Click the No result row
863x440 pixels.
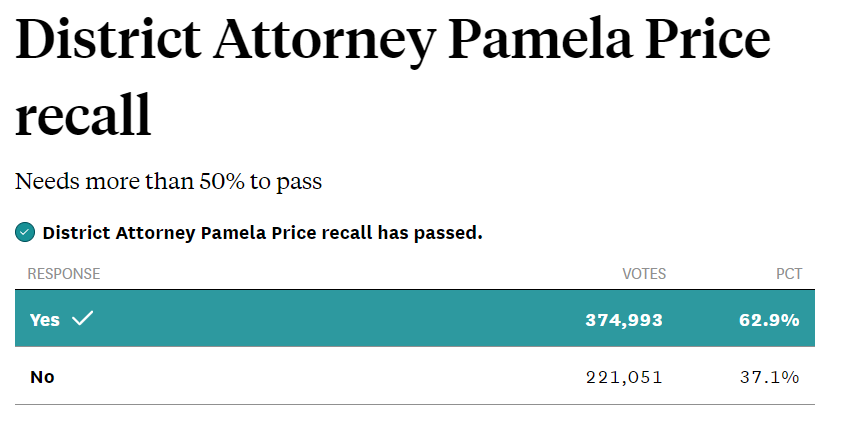[415, 376]
